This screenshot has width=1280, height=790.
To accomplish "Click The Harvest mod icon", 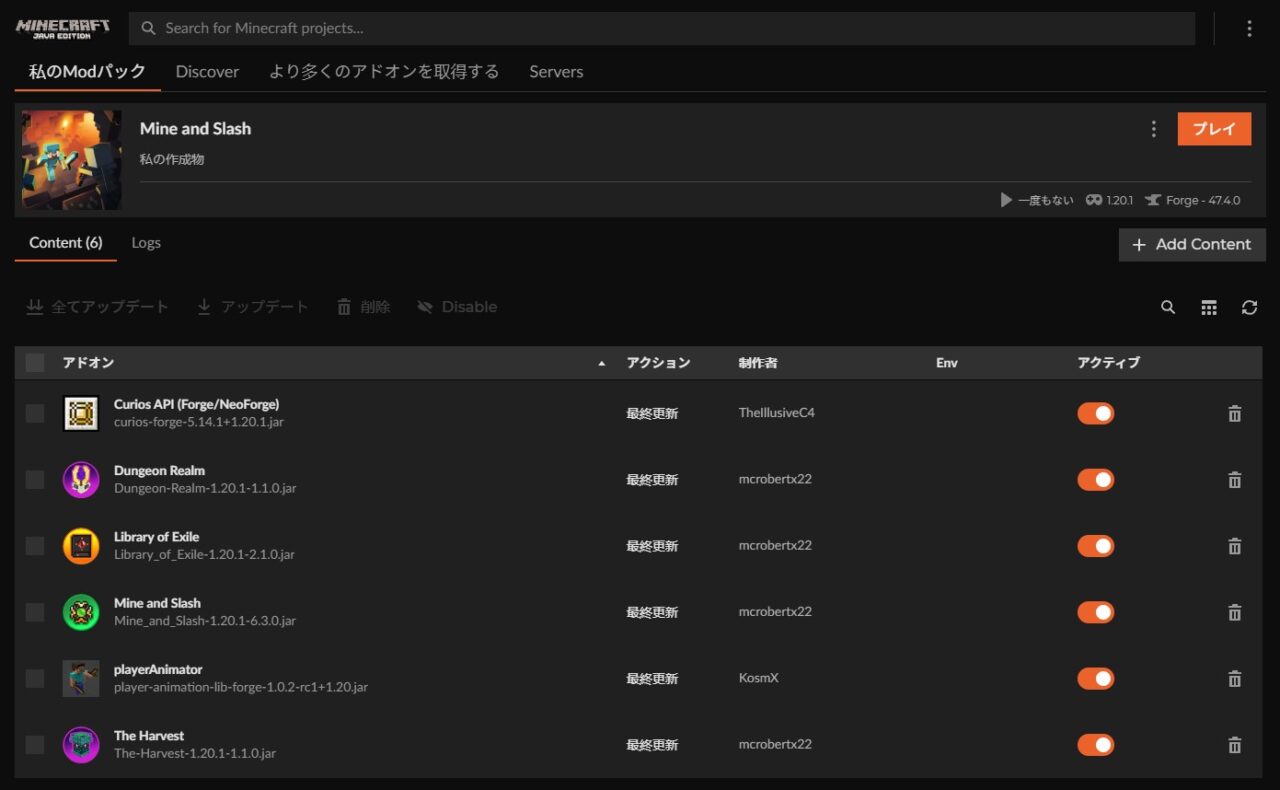I will (x=81, y=745).
